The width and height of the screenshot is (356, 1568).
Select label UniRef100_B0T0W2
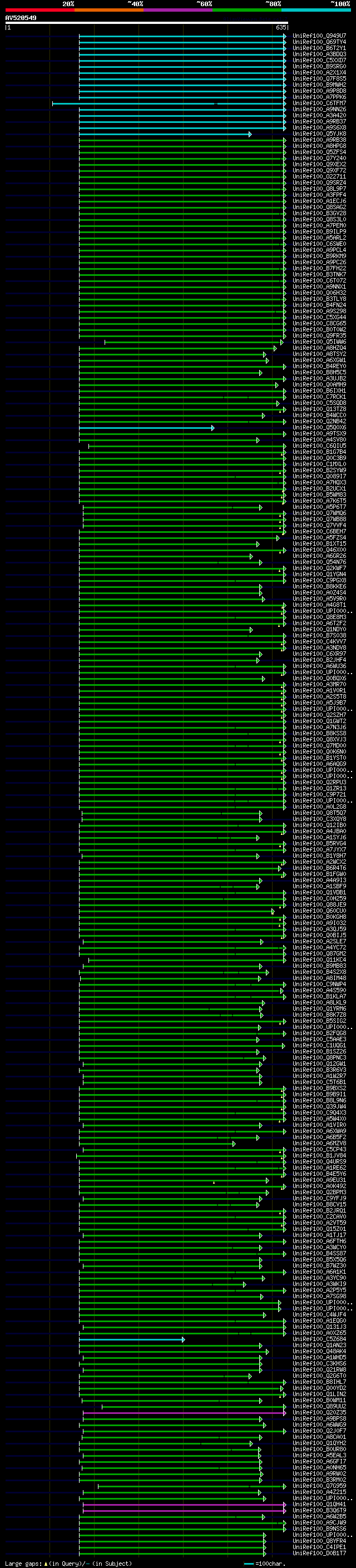click(319, 329)
